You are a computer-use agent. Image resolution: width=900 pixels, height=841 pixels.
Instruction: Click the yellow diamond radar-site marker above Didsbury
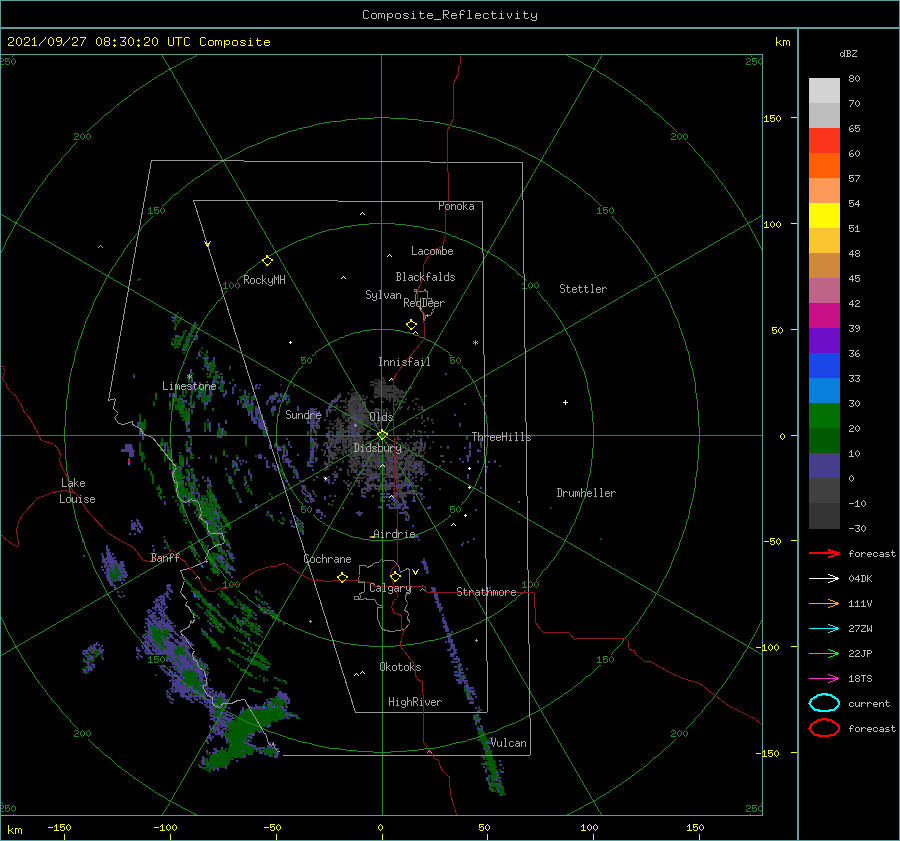click(x=382, y=435)
